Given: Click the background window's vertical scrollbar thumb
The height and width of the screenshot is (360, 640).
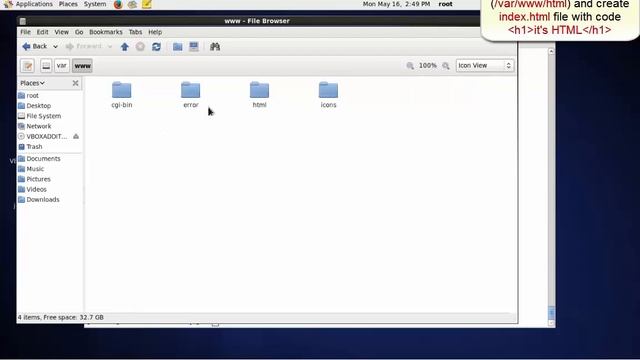Looking at the screenshot, I should click(x=551, y=313).
